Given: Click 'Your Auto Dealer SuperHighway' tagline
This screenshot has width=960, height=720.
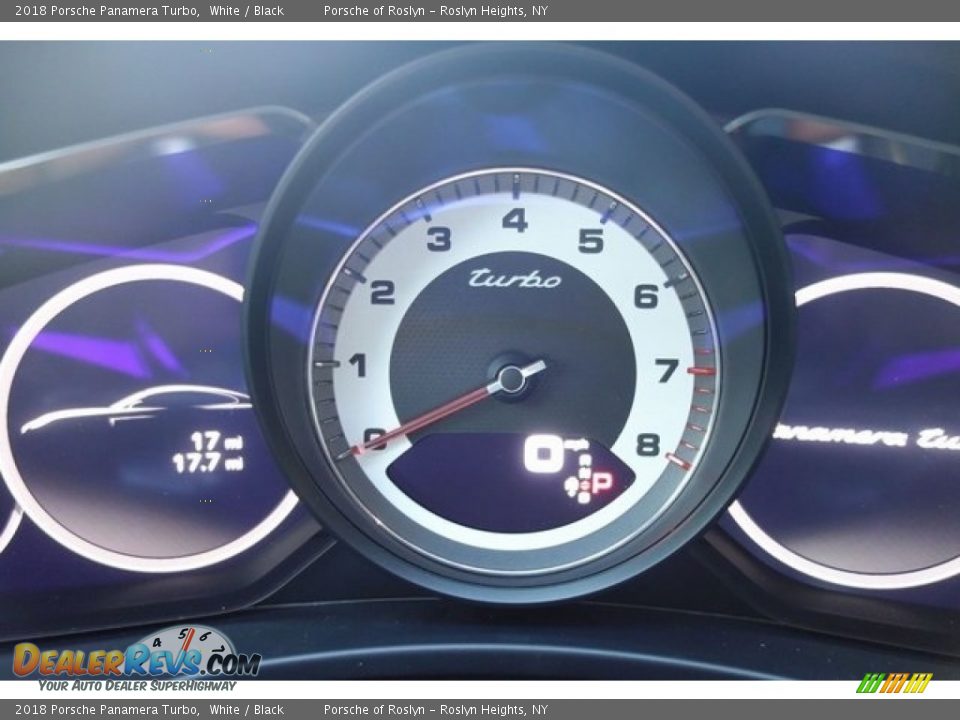Looking at the screenshot, I should pos(137,686).
